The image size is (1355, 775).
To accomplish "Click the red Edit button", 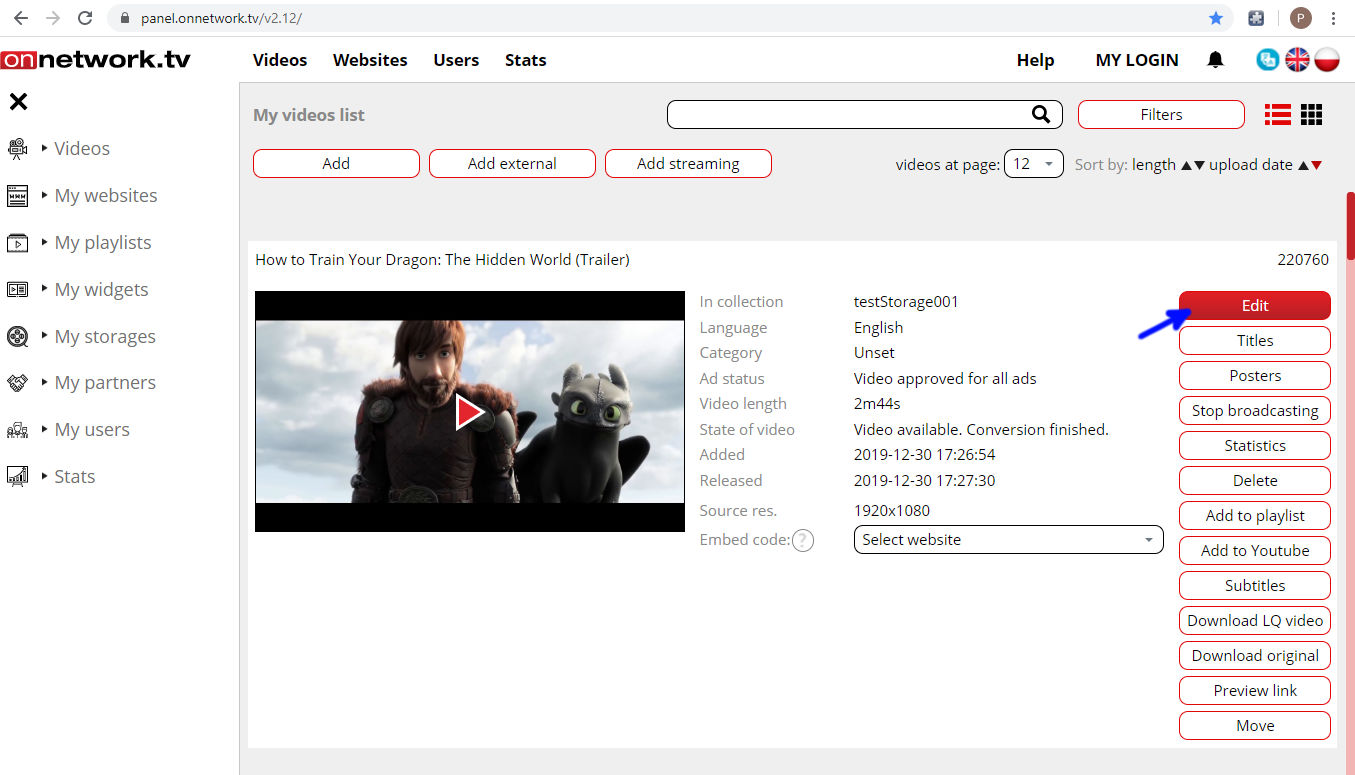I will pos(1254,306).
